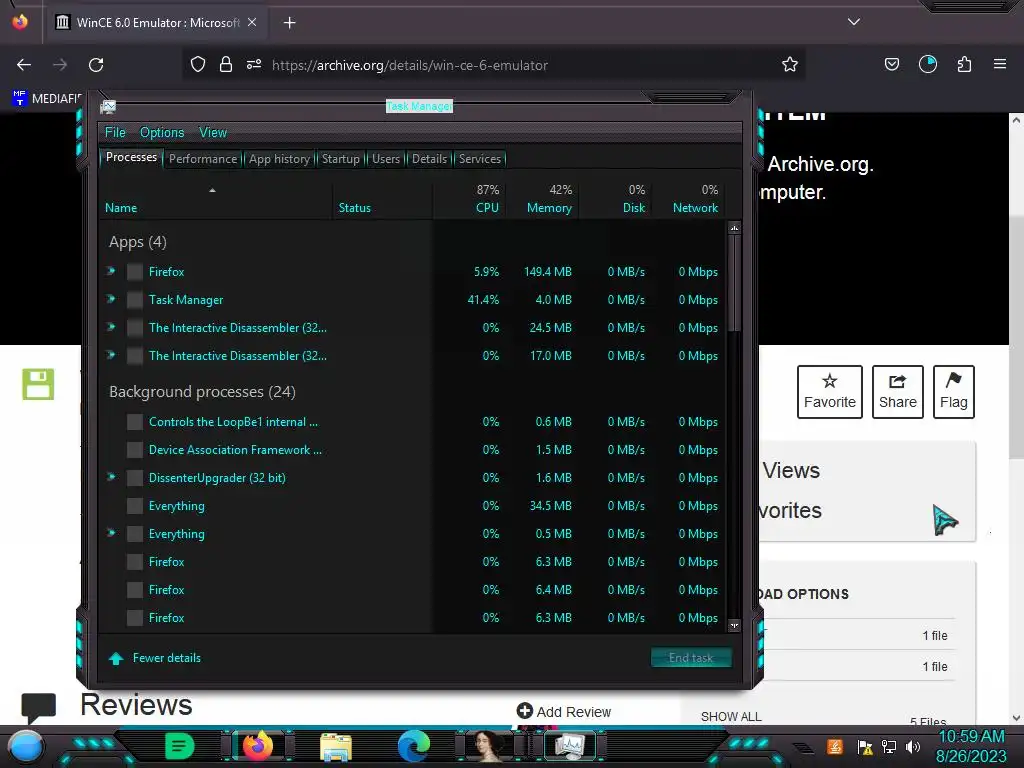
Task: Click the reviews speech bubble icon
Action: (x=39, y=707)
